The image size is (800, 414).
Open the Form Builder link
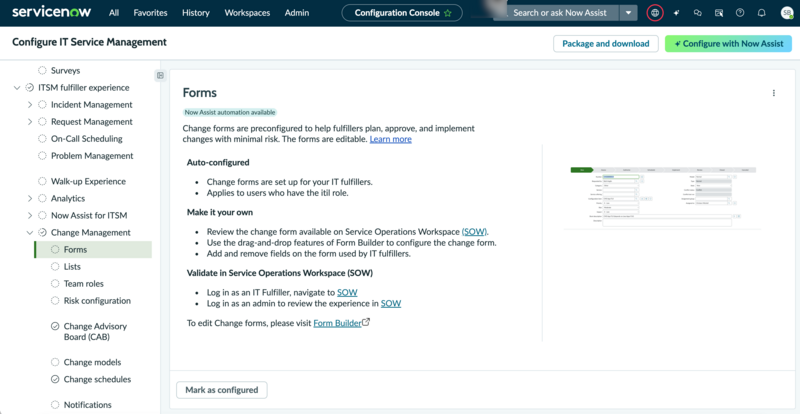coord(337,323)
